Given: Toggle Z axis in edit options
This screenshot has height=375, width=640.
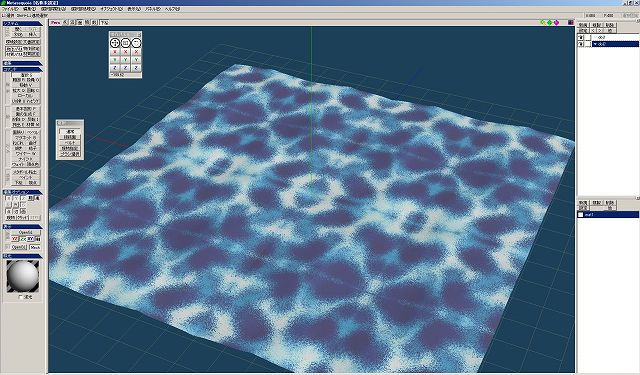Looking at the screenshot, I should (23, 198).
